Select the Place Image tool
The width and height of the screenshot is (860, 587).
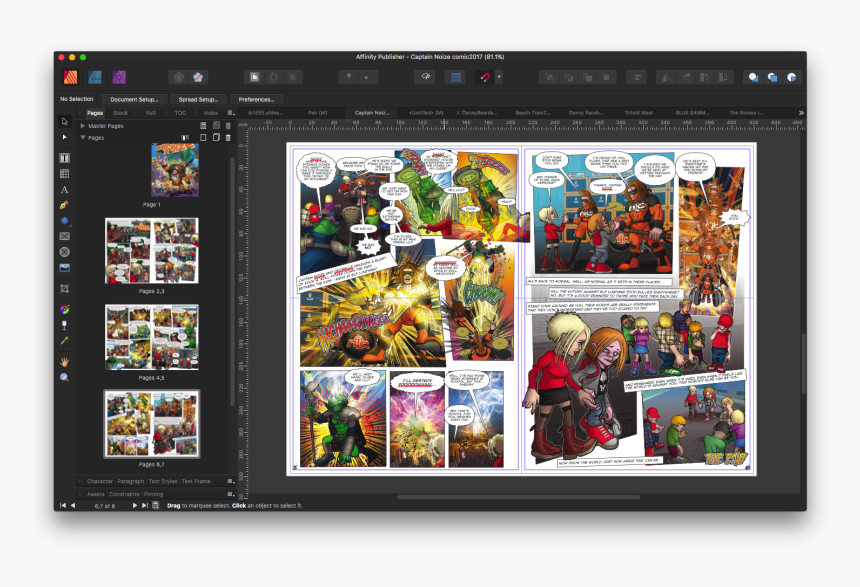pos(64,268)
